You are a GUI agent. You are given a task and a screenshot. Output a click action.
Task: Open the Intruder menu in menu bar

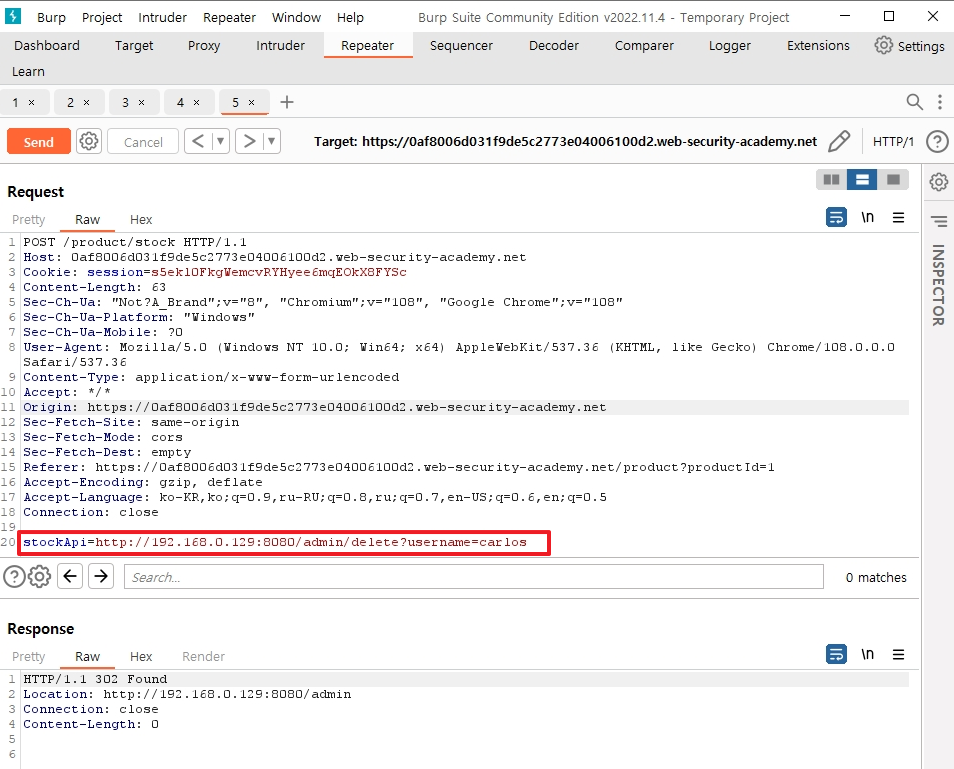(162, 18)
